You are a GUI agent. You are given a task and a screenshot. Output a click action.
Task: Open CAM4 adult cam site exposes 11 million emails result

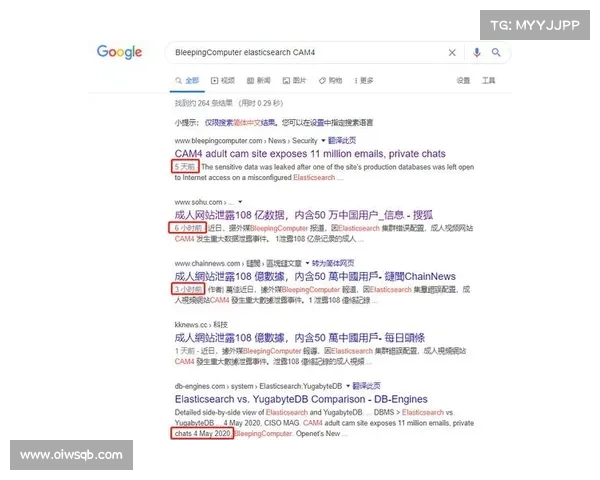click(310, 153)
